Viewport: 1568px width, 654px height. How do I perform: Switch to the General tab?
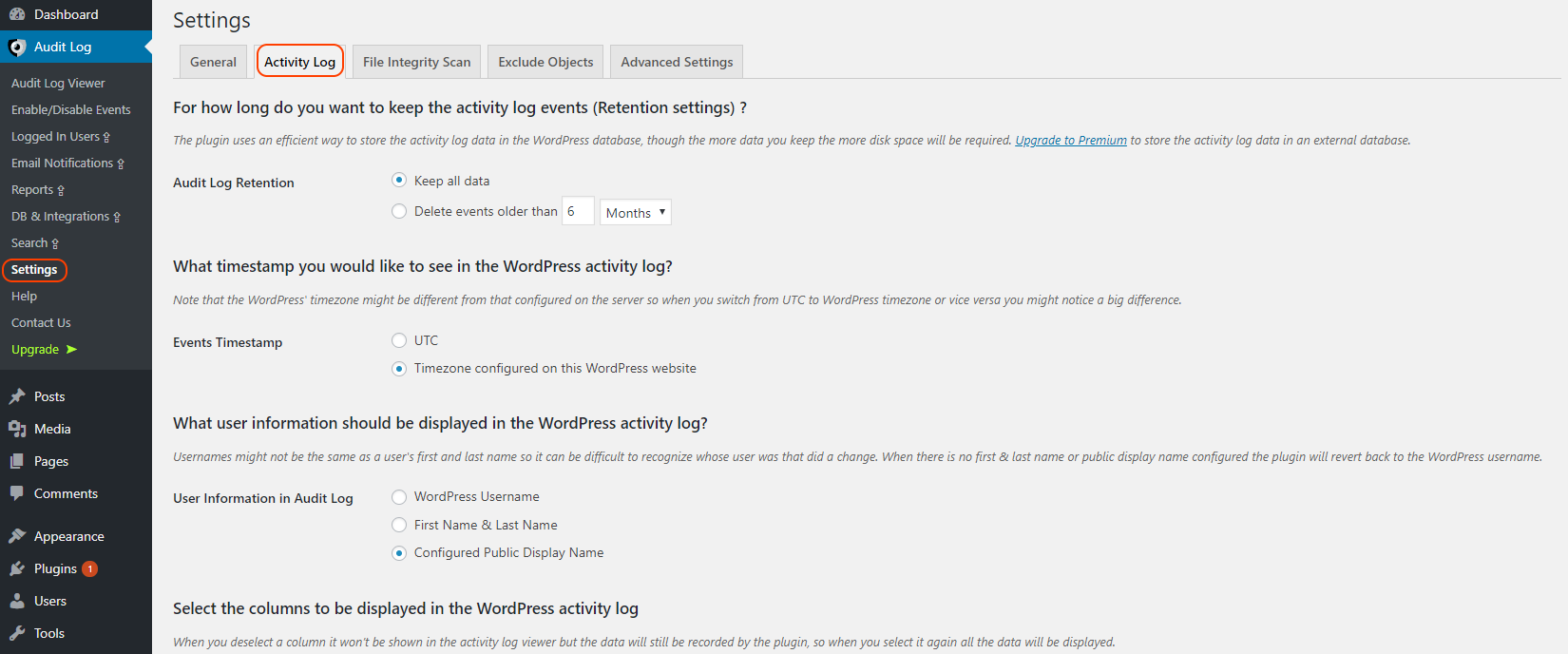pos(213,62)
